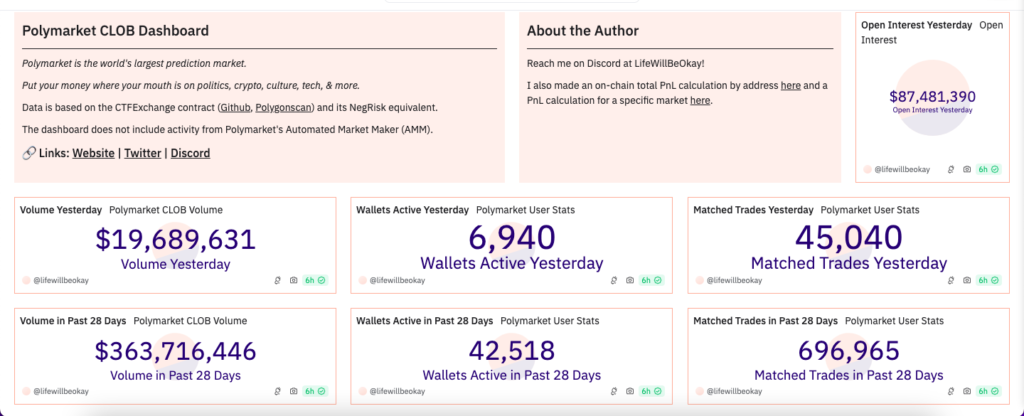Click link icon on Wallets Active Yesterday card

(x=613, y=280)
